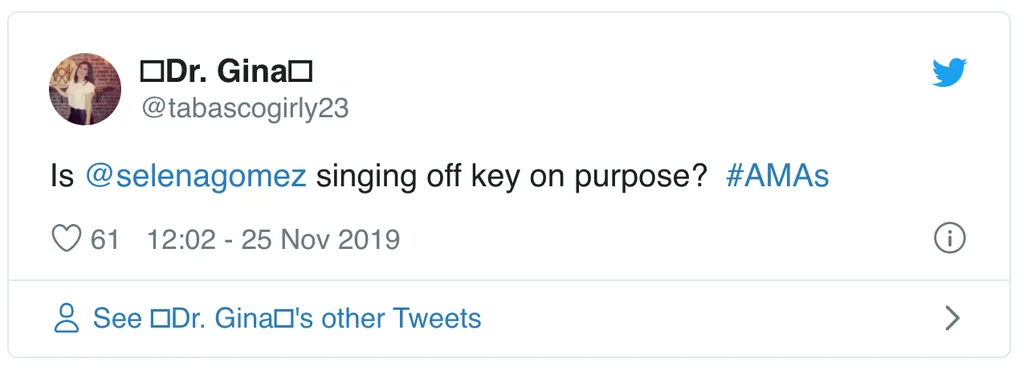See Dr. Gina's other Tweets
The image size is (1024, 371).
point(287,318)
